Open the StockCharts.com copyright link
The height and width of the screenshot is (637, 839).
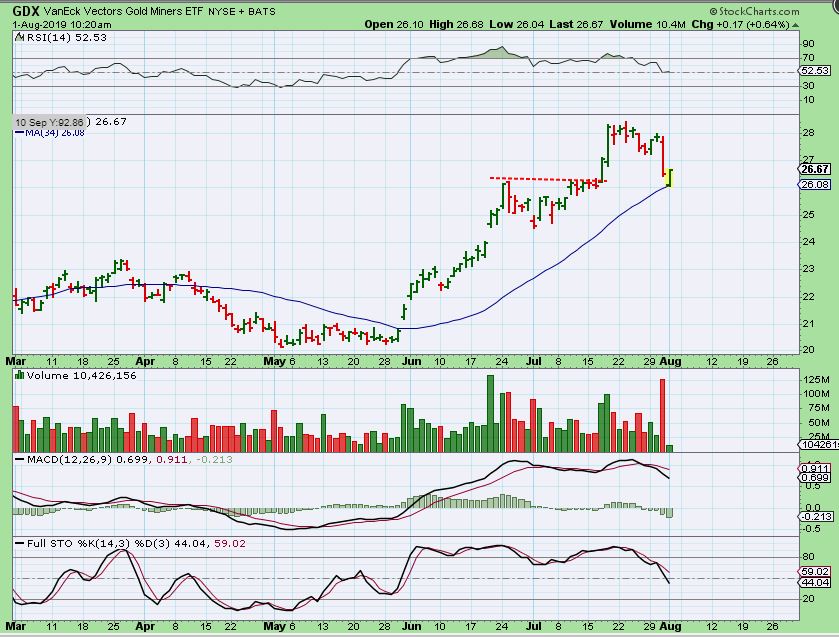tap(754, 11)
